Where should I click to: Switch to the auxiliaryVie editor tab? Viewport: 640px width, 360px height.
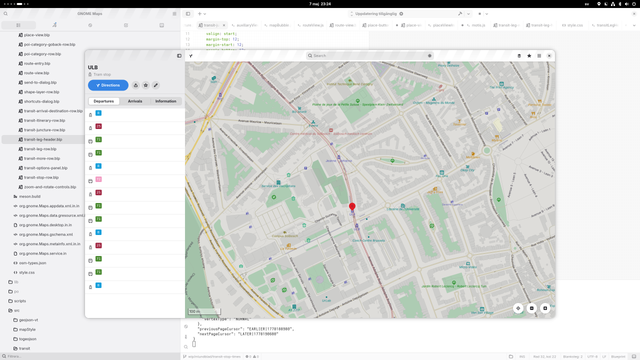coord(244,25)
